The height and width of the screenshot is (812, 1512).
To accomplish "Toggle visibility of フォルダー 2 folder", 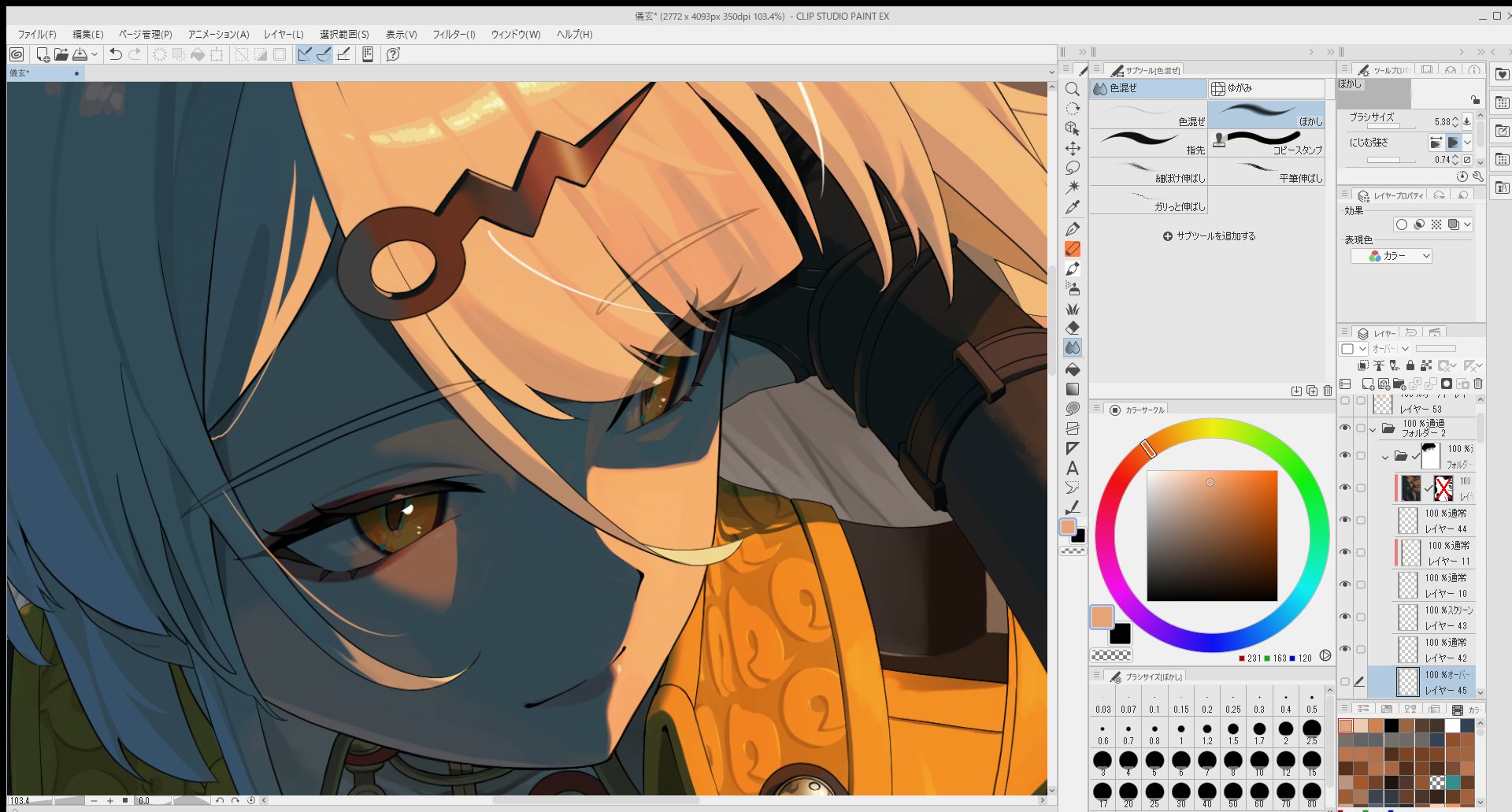I will pos(1345,428).
